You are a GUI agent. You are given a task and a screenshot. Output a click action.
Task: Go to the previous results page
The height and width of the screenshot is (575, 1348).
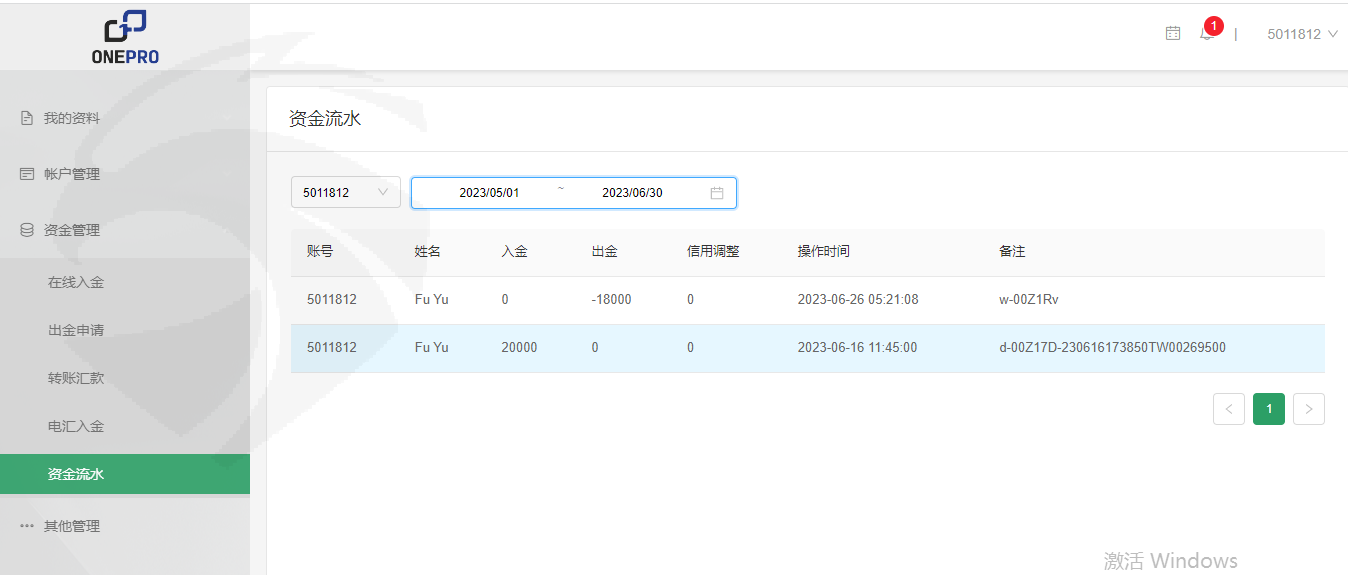(x=1229, y=409)
